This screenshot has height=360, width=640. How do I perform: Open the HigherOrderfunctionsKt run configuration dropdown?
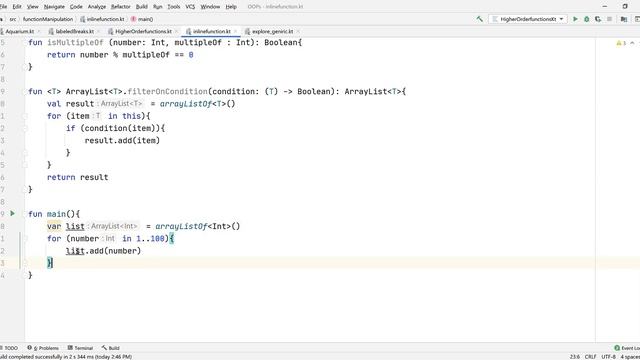[x=528, y=19]
